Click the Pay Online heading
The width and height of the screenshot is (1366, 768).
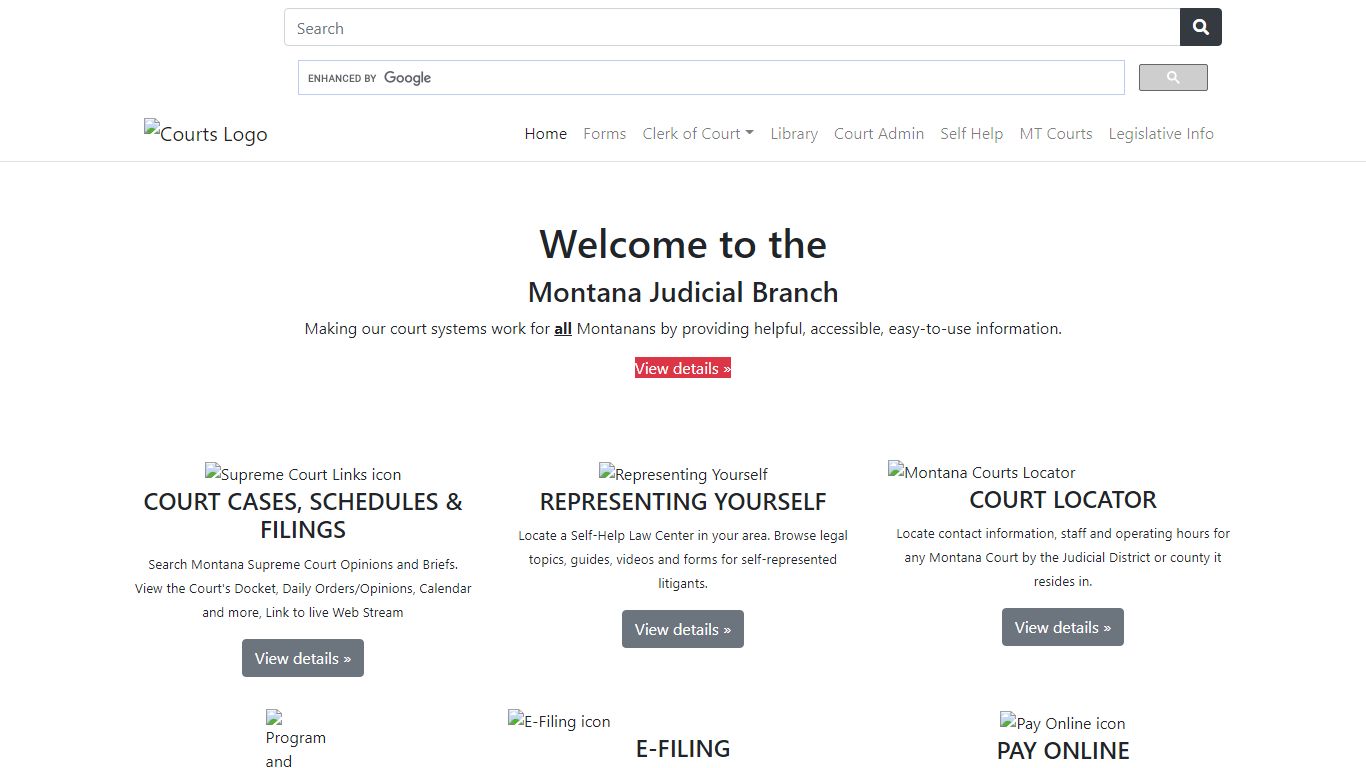coord(1063,750)
